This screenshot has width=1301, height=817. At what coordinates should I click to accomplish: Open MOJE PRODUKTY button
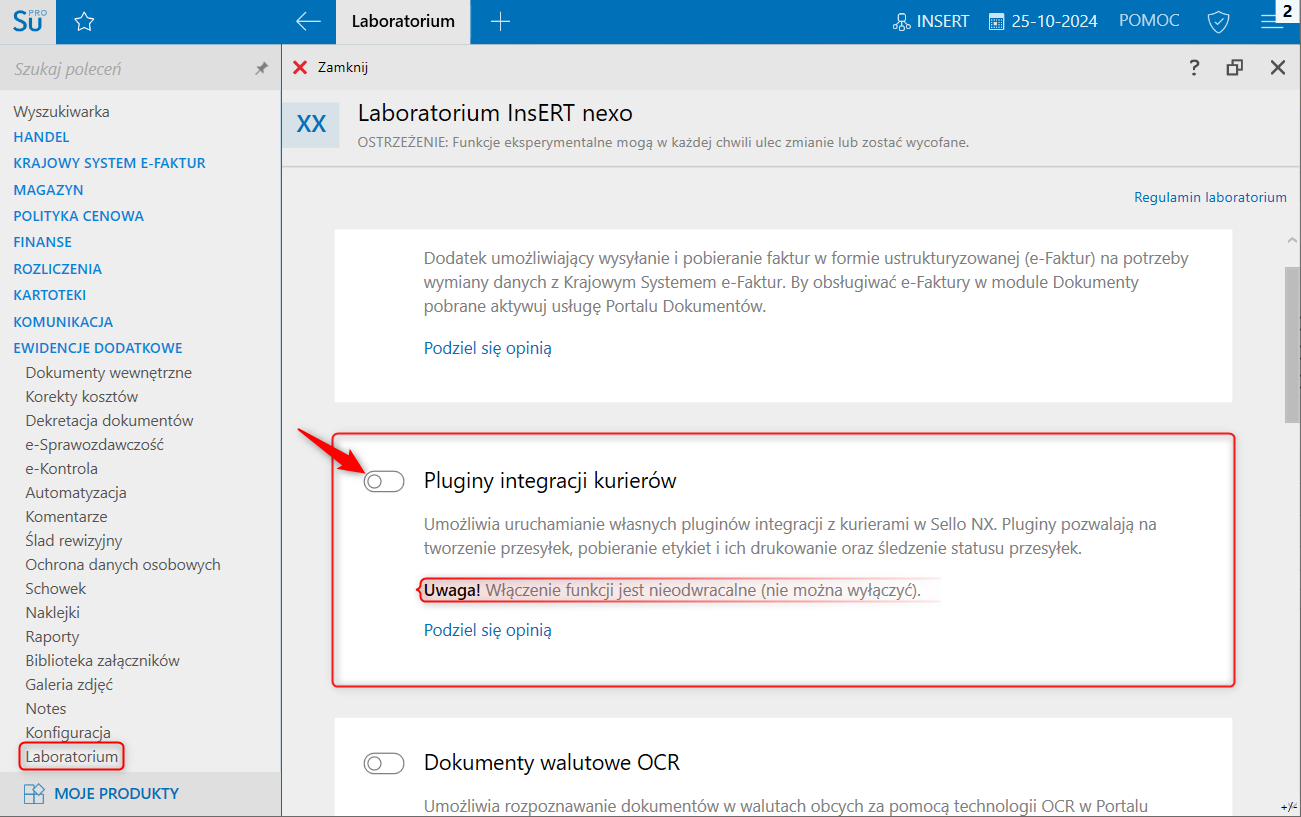pos(117,794)
